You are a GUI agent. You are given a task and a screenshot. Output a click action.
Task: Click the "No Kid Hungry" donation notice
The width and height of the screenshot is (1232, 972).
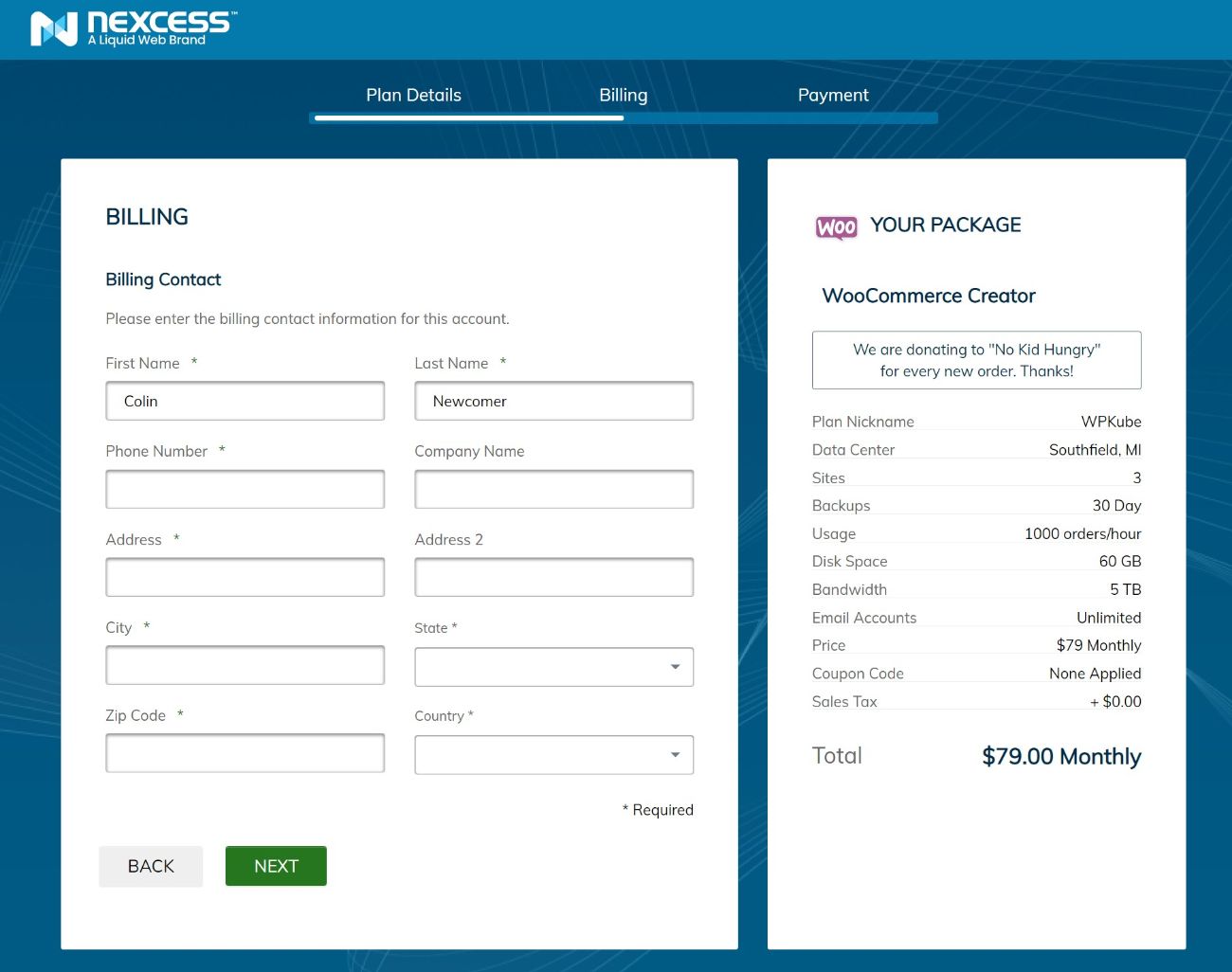click(x=977, y=360)
